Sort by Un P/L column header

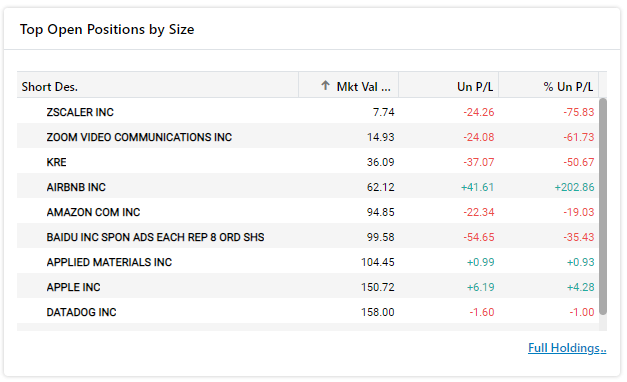click(448, 85)
